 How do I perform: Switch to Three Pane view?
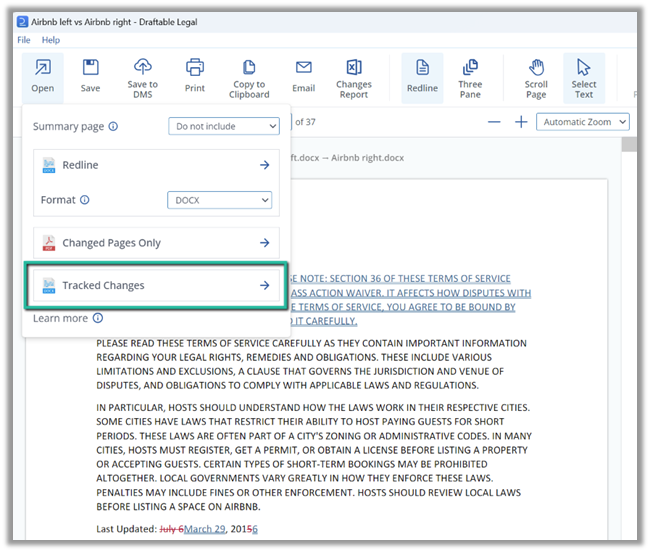(x=470, y=77)
